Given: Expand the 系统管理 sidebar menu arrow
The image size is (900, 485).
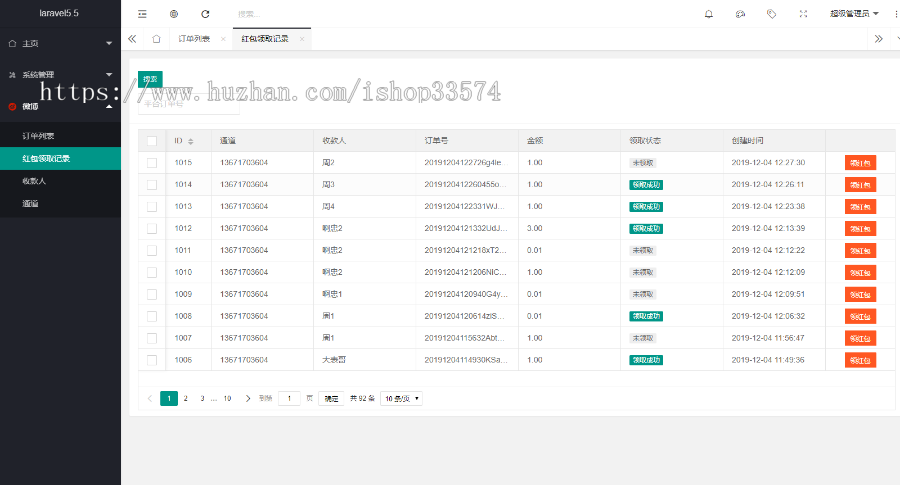Looking at the screenshot, I should (109, 75).
